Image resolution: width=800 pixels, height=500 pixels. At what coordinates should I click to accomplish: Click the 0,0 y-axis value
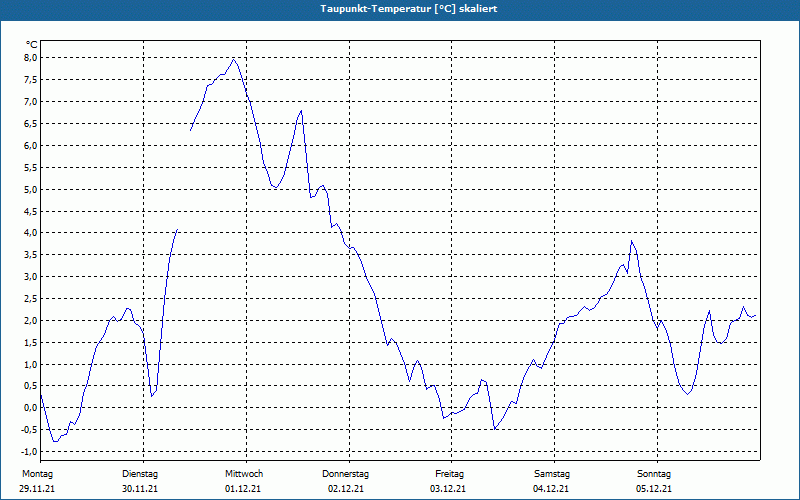point(31,408)
